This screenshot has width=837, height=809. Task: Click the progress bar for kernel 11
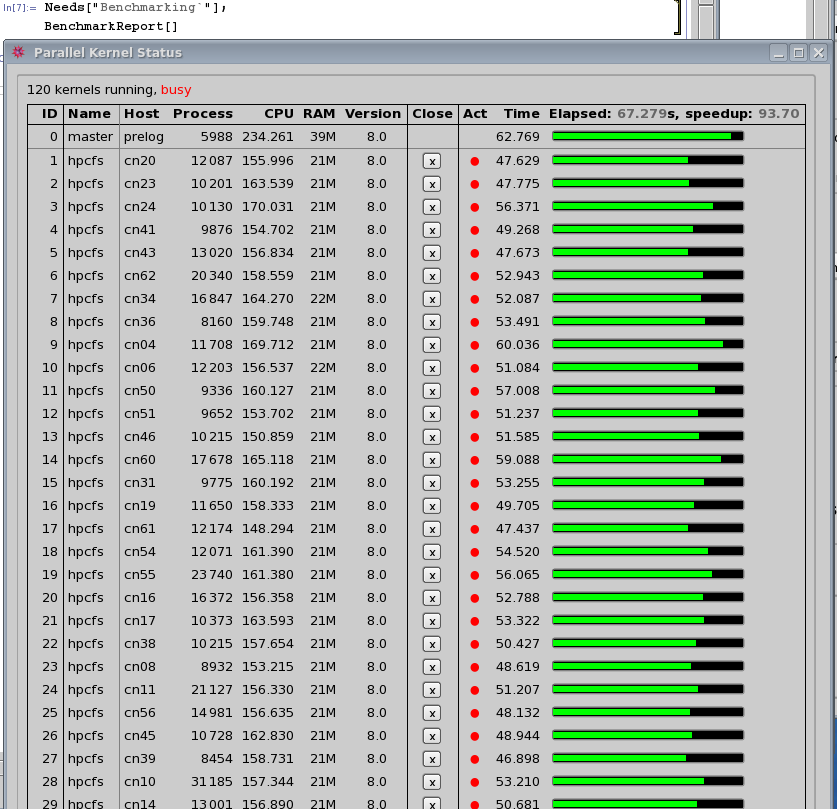(x=647, y=390)
